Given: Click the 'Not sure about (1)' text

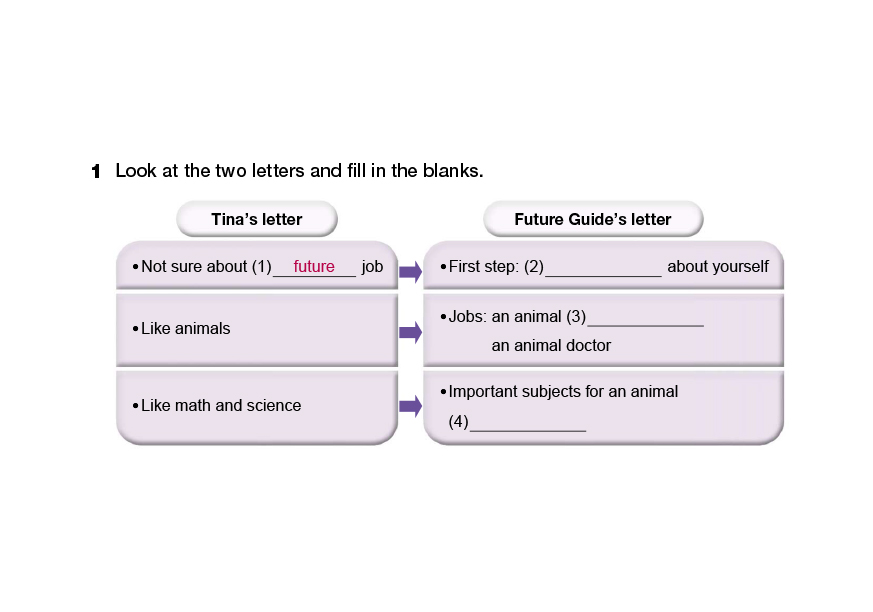Looking at the screenshot, I should point(206,267).
